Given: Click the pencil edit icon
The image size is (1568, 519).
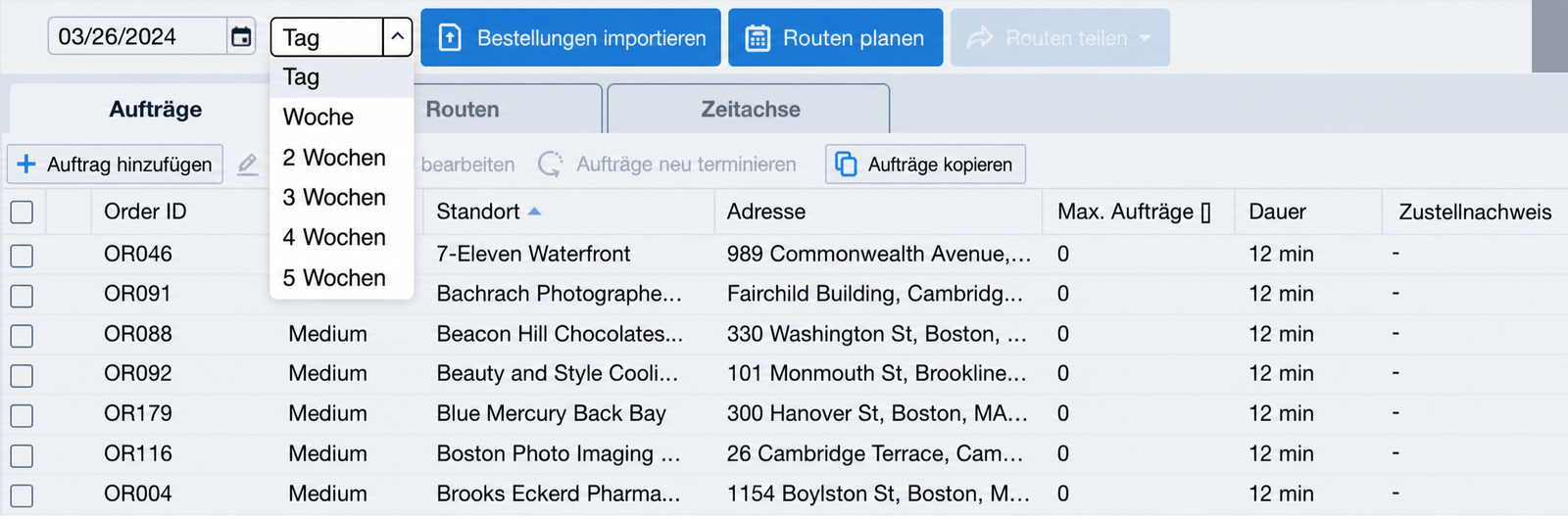Looking at the screenshot, I should click(x=248, y=165).
